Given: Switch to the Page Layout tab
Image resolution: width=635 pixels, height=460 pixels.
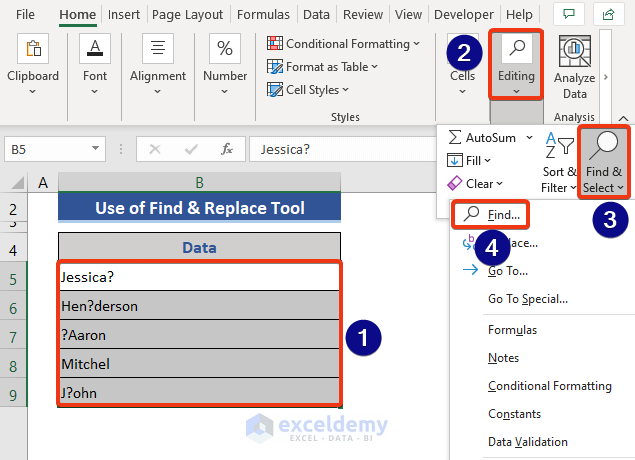Looking at the screenshot, I should (x=187, y=15).
